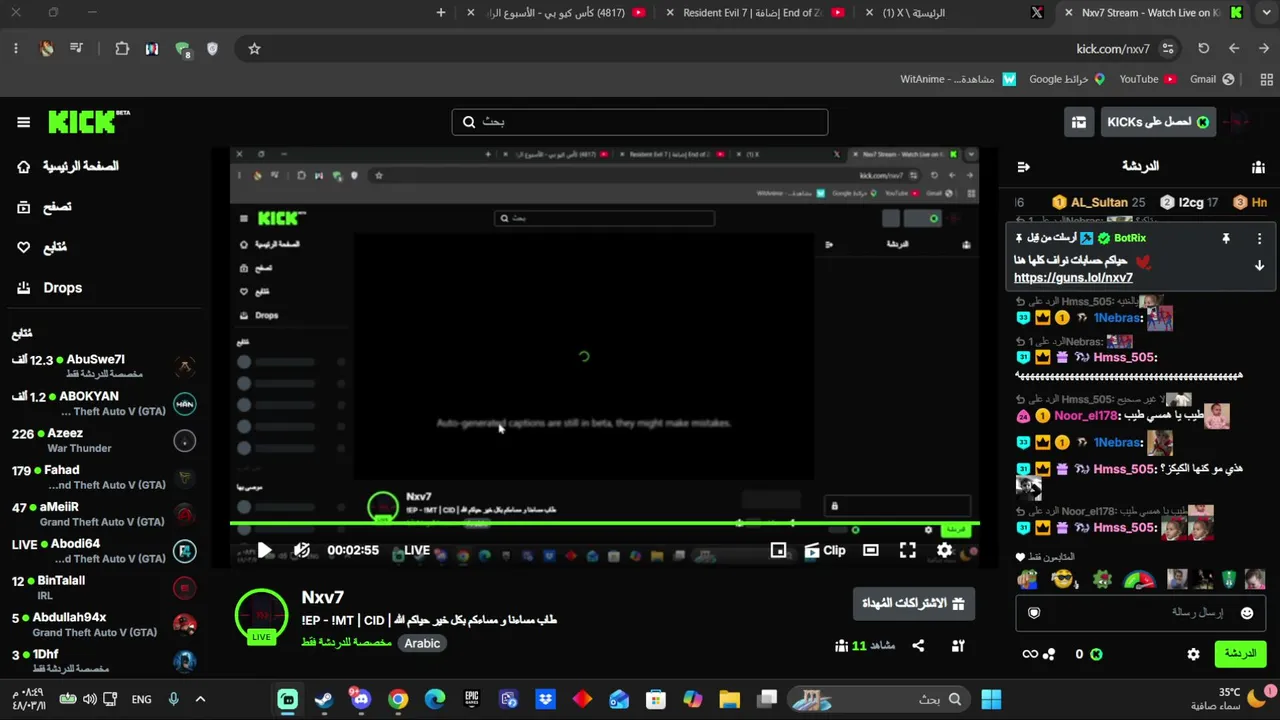Select the Arabic language tag
1280x720 pixels.
pos(422,643)
